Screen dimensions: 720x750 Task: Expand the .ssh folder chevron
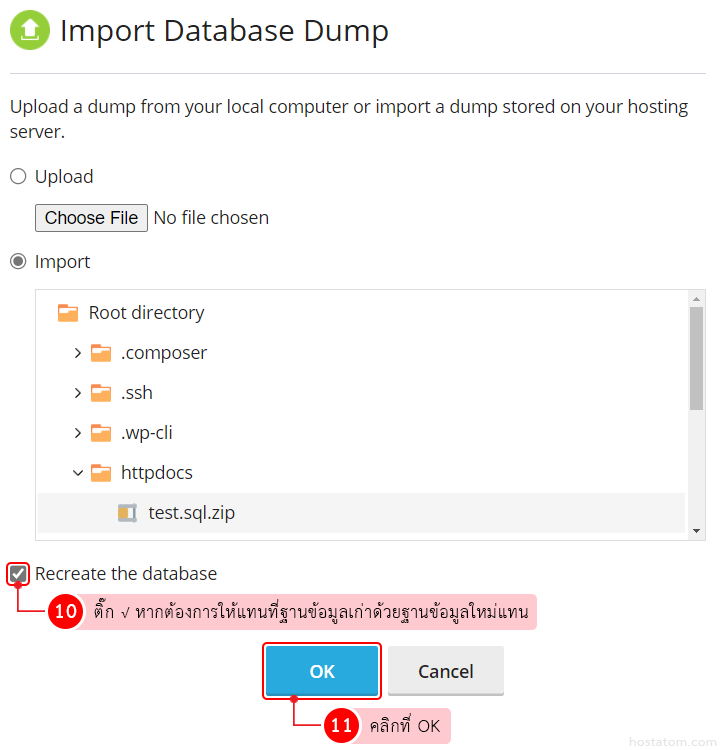tap(78, 393)
